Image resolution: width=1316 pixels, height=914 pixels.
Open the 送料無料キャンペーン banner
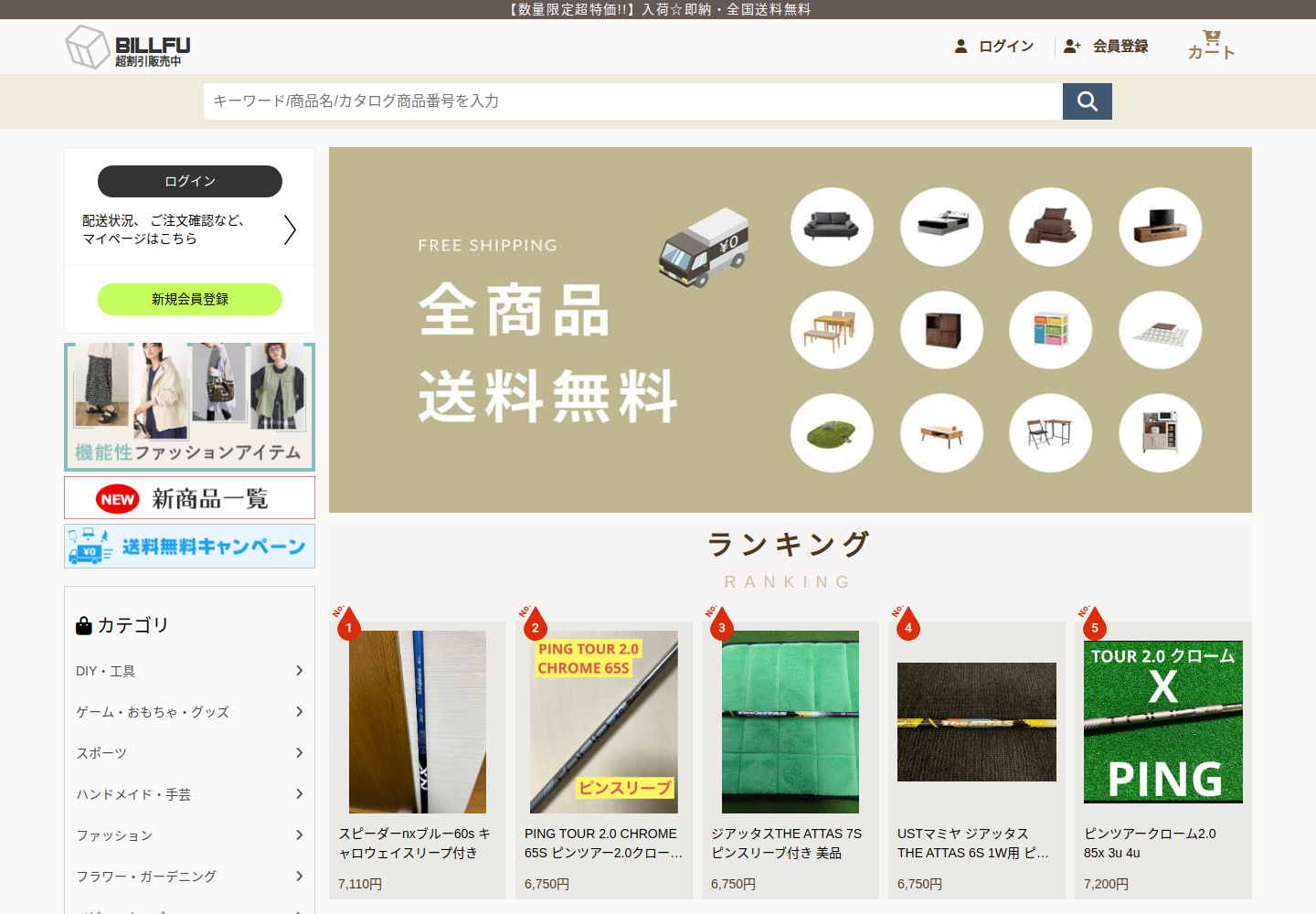(190, 547)
